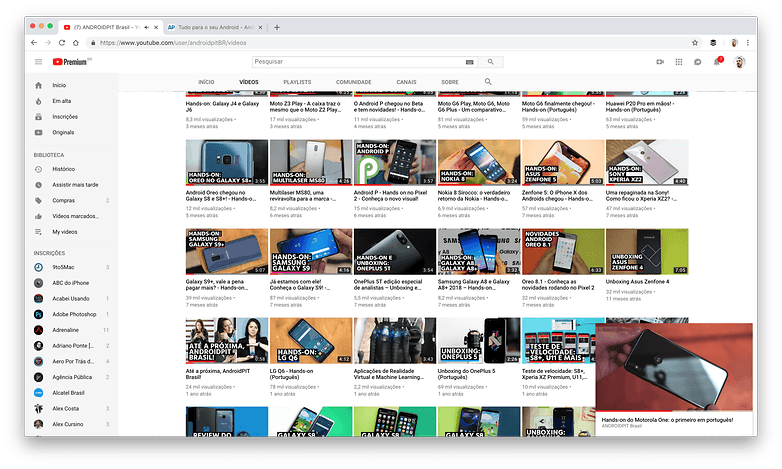Open a new browser tab

[277, 27]
